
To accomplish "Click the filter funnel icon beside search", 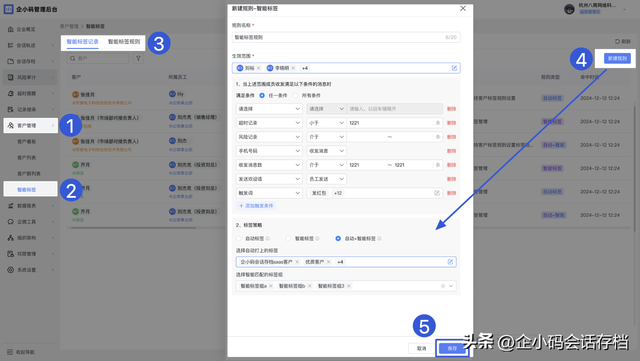I will 138,58.
